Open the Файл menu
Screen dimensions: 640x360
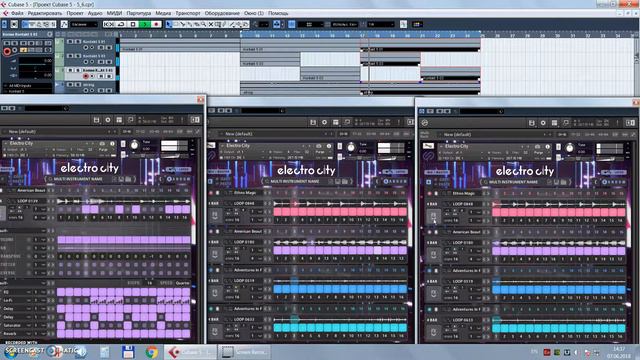click(17, 13)
